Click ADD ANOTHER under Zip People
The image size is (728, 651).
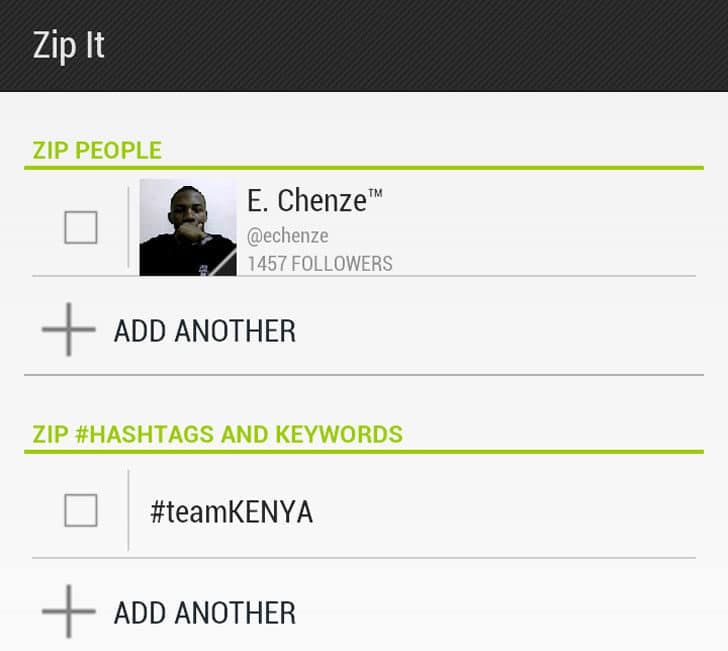point(205,331)
